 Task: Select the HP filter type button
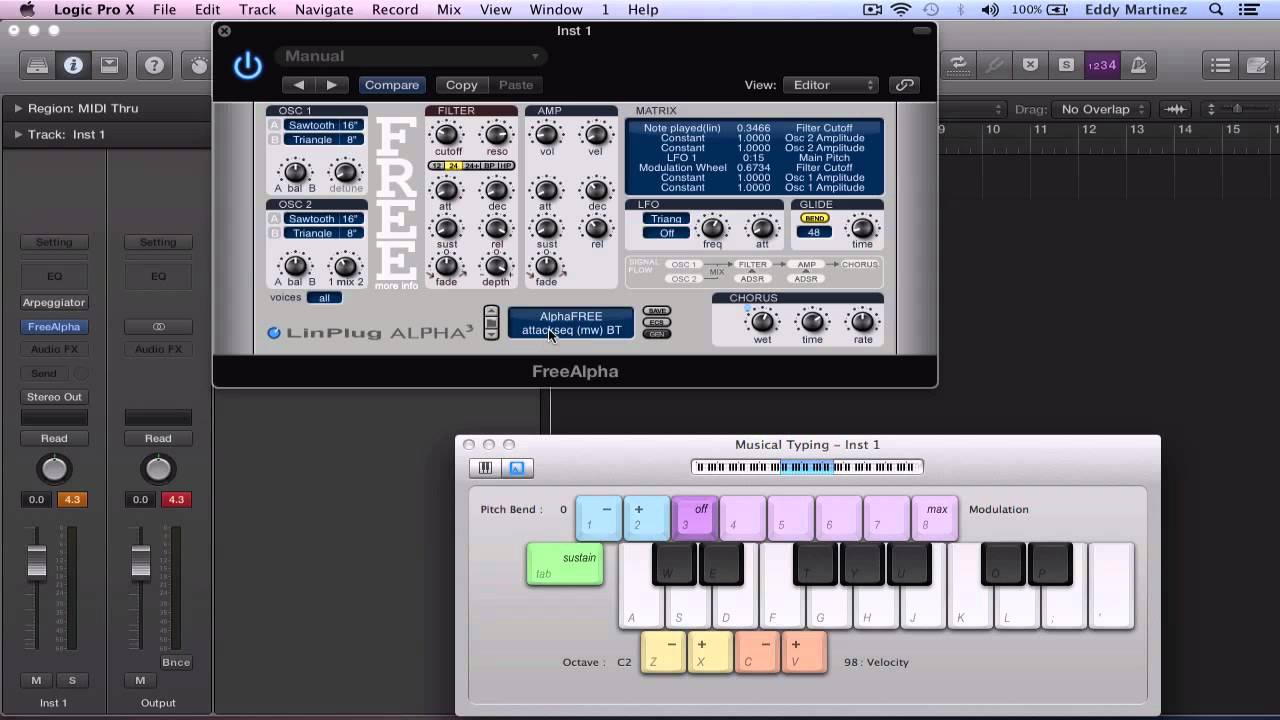[506, 166]
